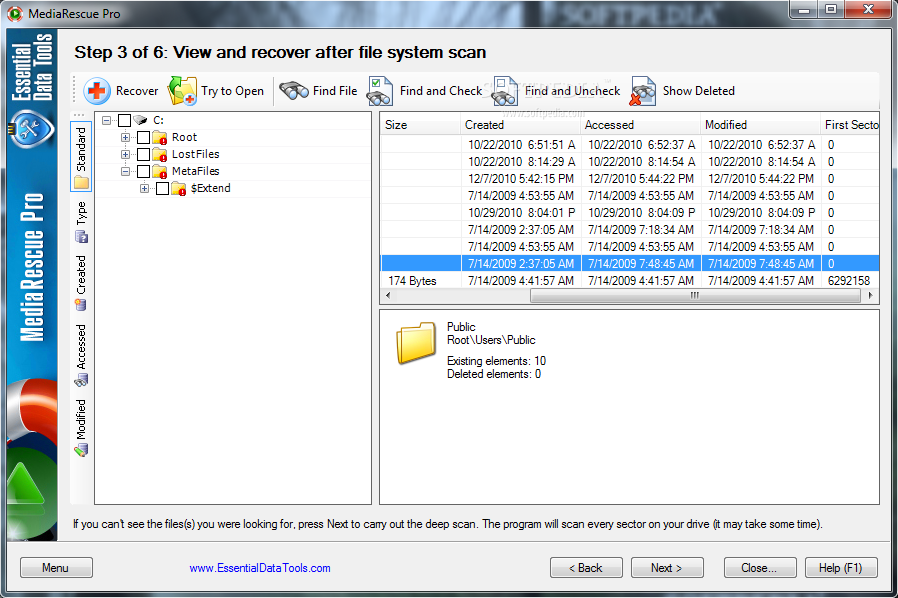Click the Try to Open label

tap(233, 91)
